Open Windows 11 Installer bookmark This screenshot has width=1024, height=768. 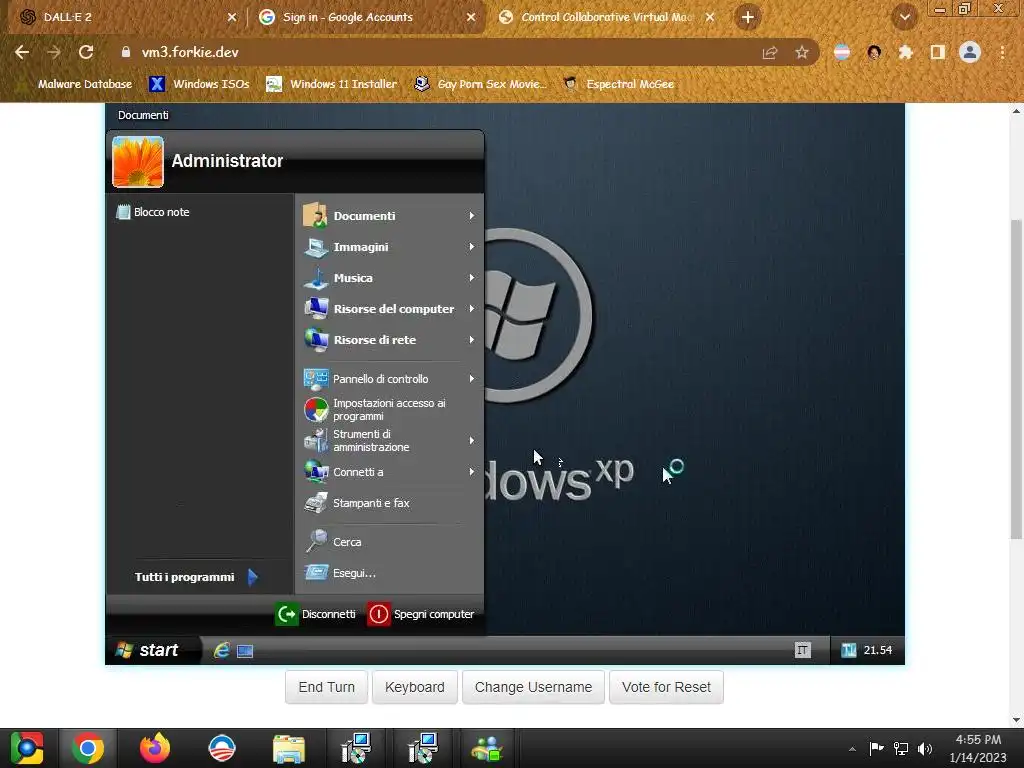coord(332,84)
